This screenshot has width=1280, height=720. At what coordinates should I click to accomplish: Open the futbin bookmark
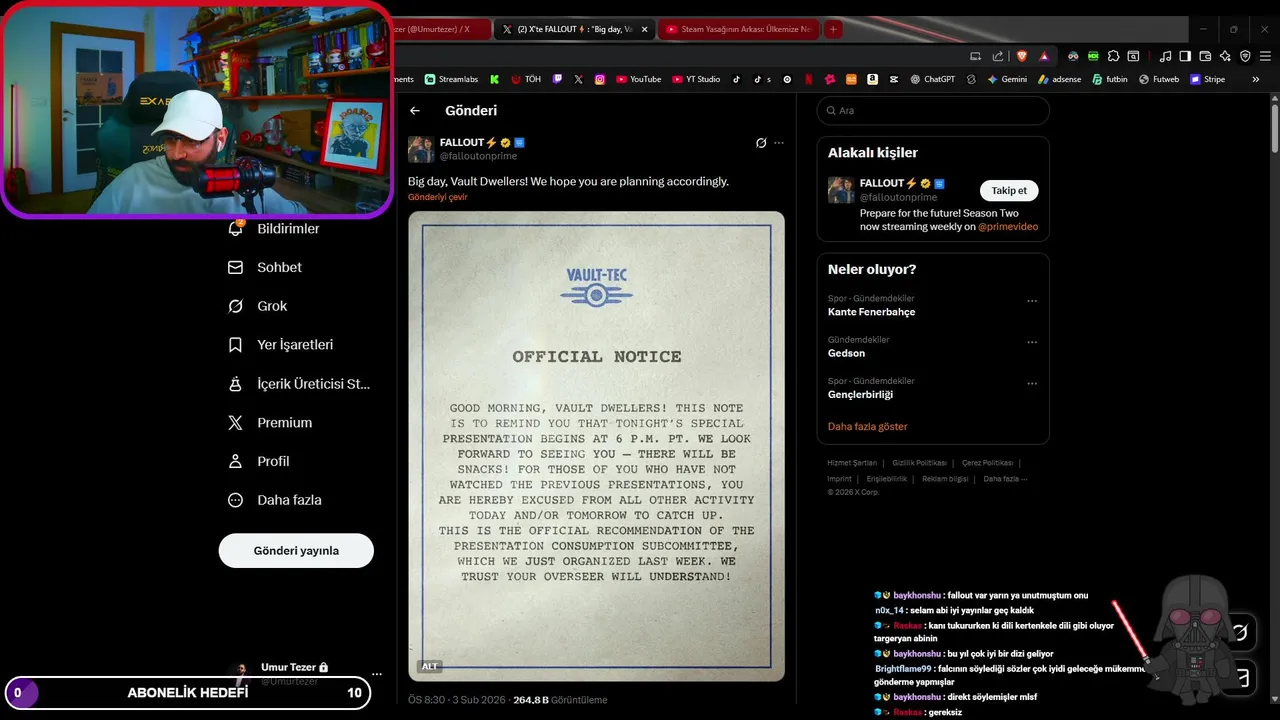[1110, 79]
